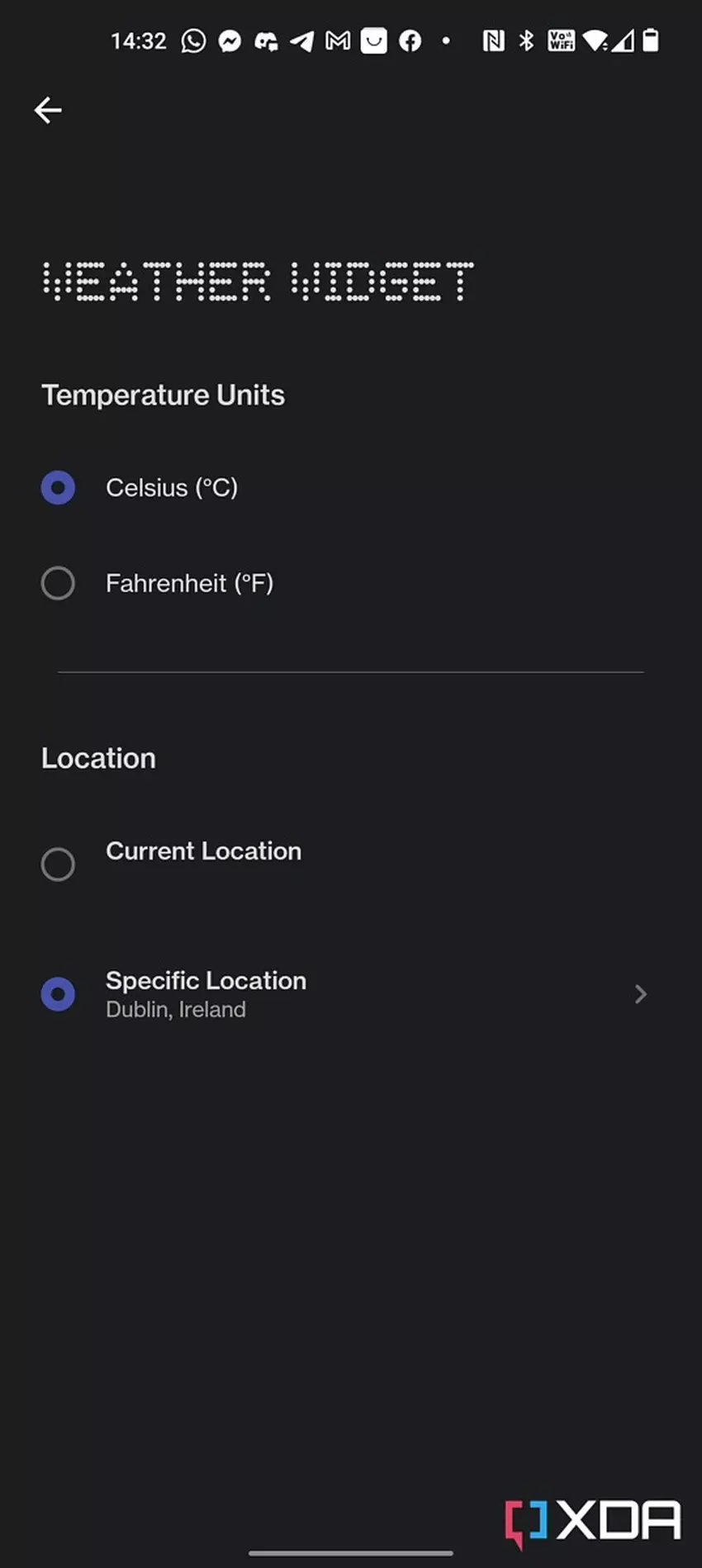Tap the Facebook notification icon
Screen dimensions: 702x1568
(410, 40)
